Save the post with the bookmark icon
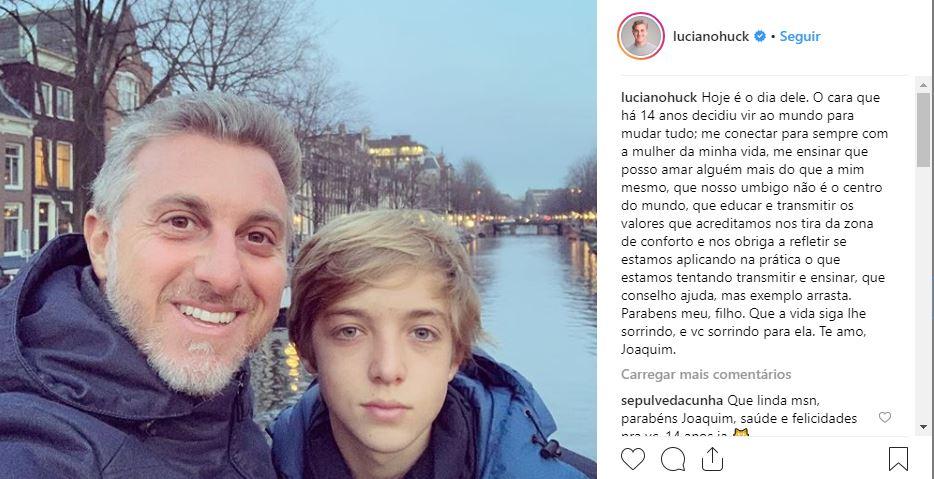The image size is (934, 479). [x=898, y=459]
